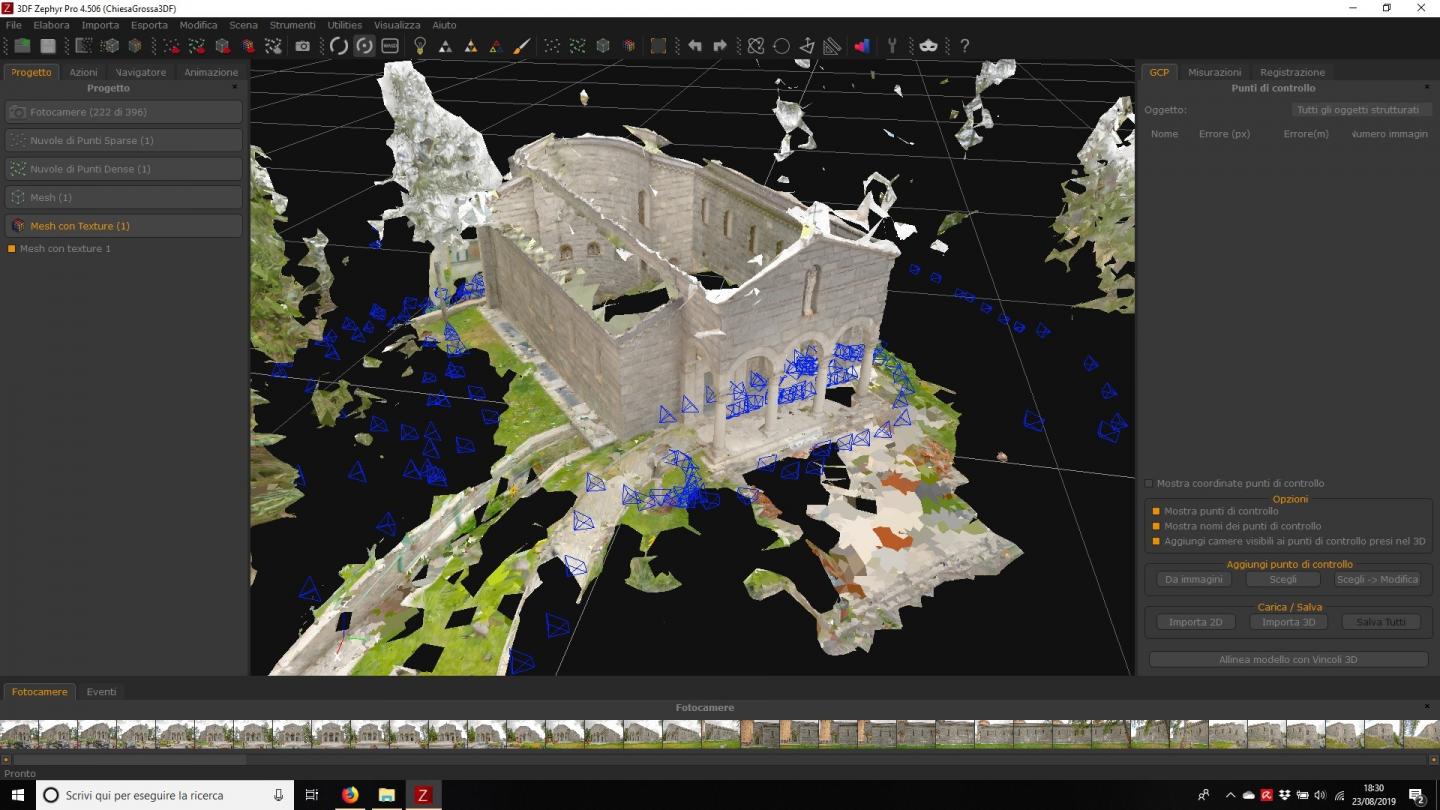Click the question mark help icon

click(964, 46)
